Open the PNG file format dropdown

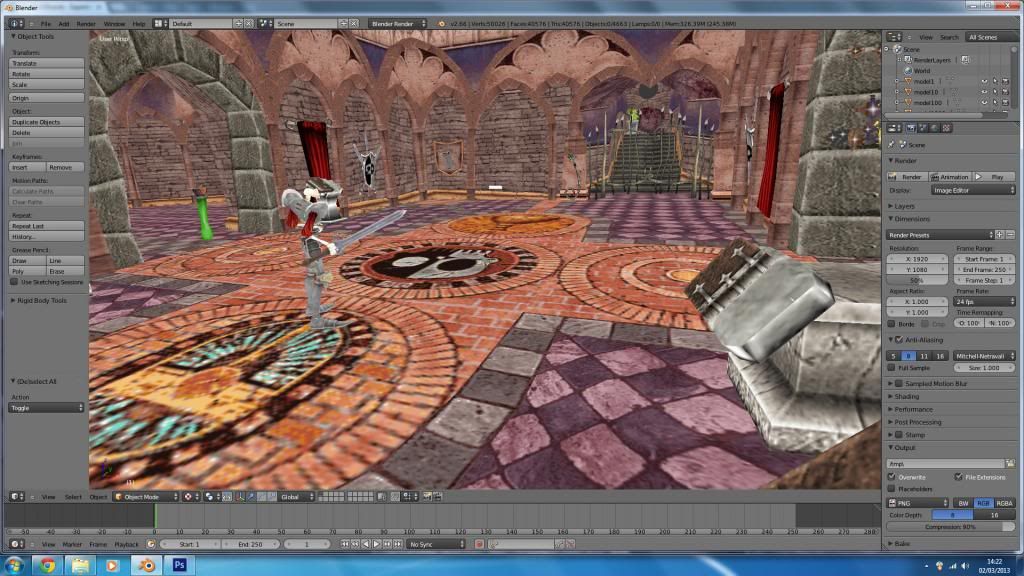coord(918,503)
